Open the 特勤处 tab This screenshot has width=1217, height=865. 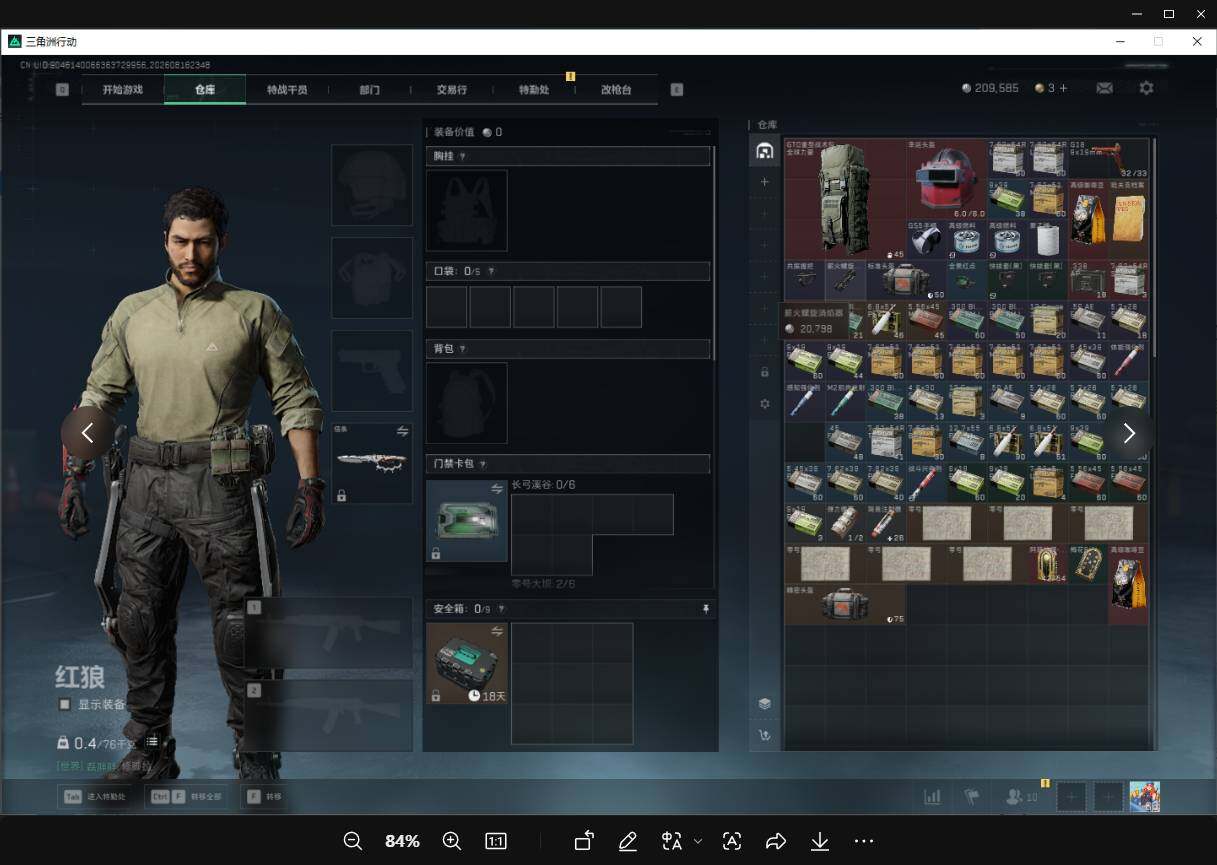click(534, 89)
